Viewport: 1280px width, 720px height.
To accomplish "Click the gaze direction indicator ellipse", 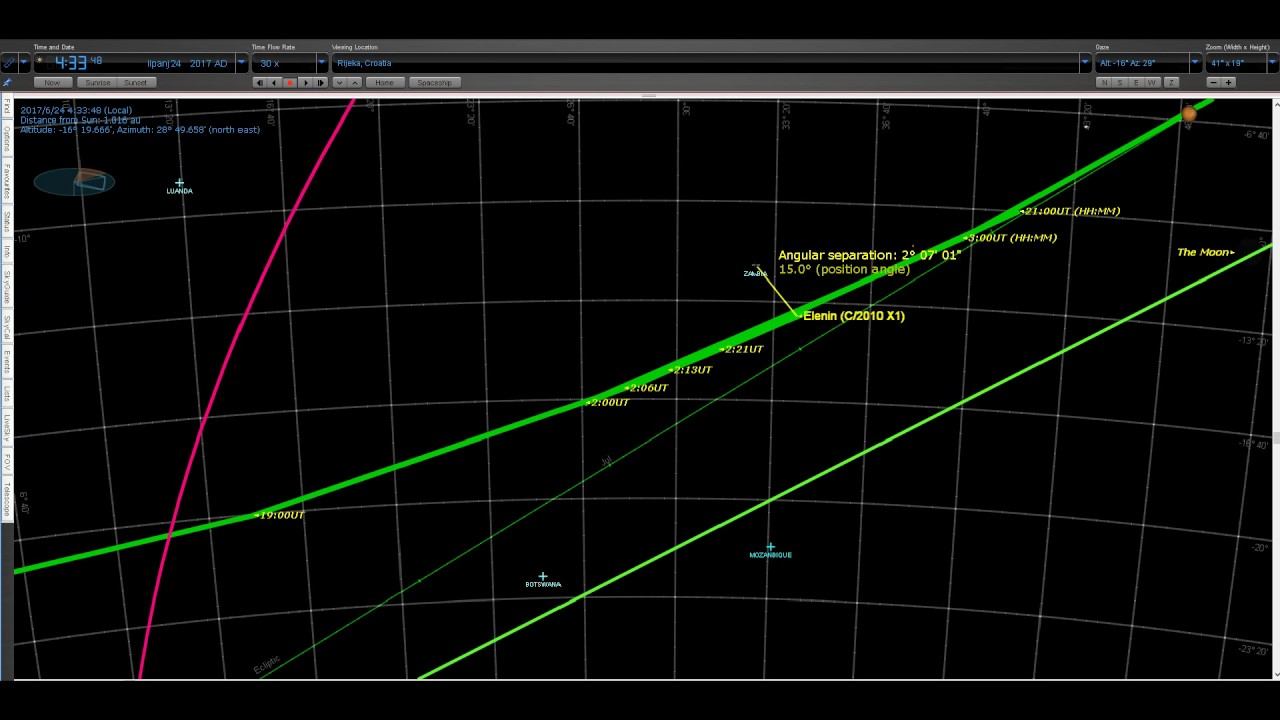I will [x=74, y=182].
